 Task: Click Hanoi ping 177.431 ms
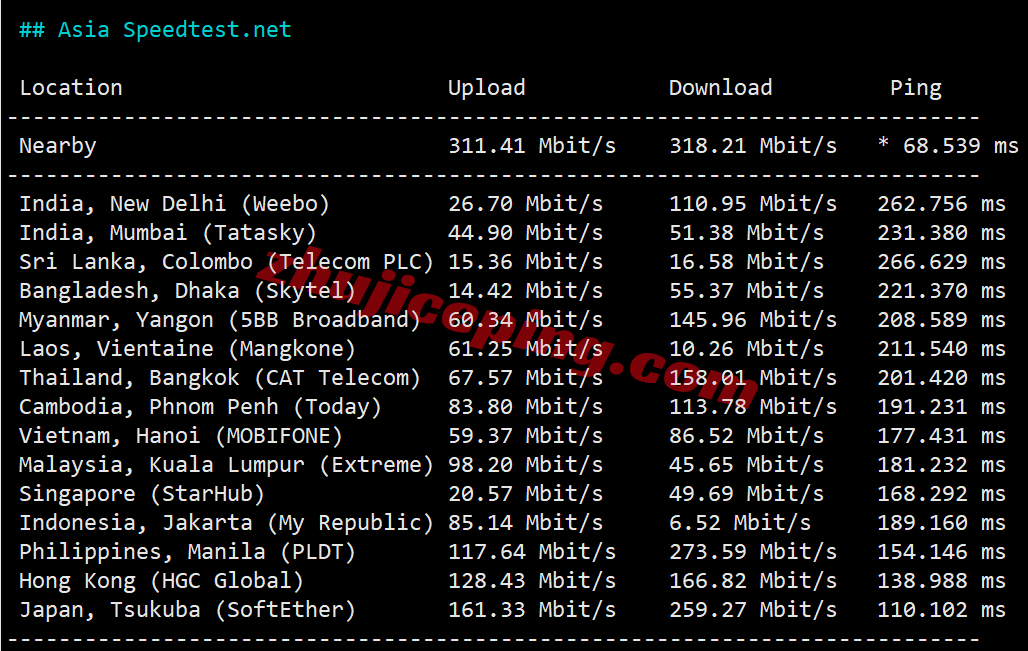[941, 436]
